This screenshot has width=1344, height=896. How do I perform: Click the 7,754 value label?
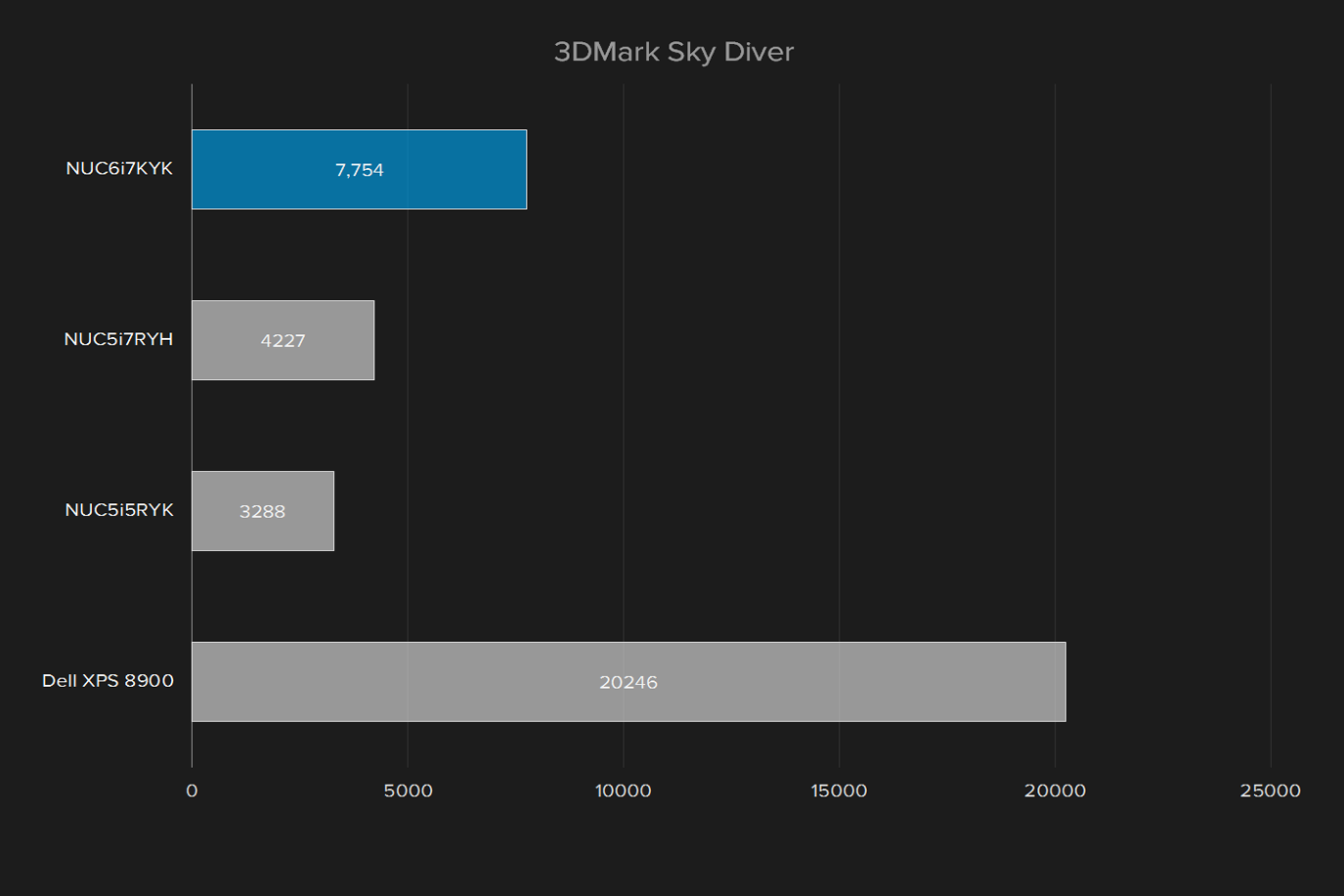point(360,170)
